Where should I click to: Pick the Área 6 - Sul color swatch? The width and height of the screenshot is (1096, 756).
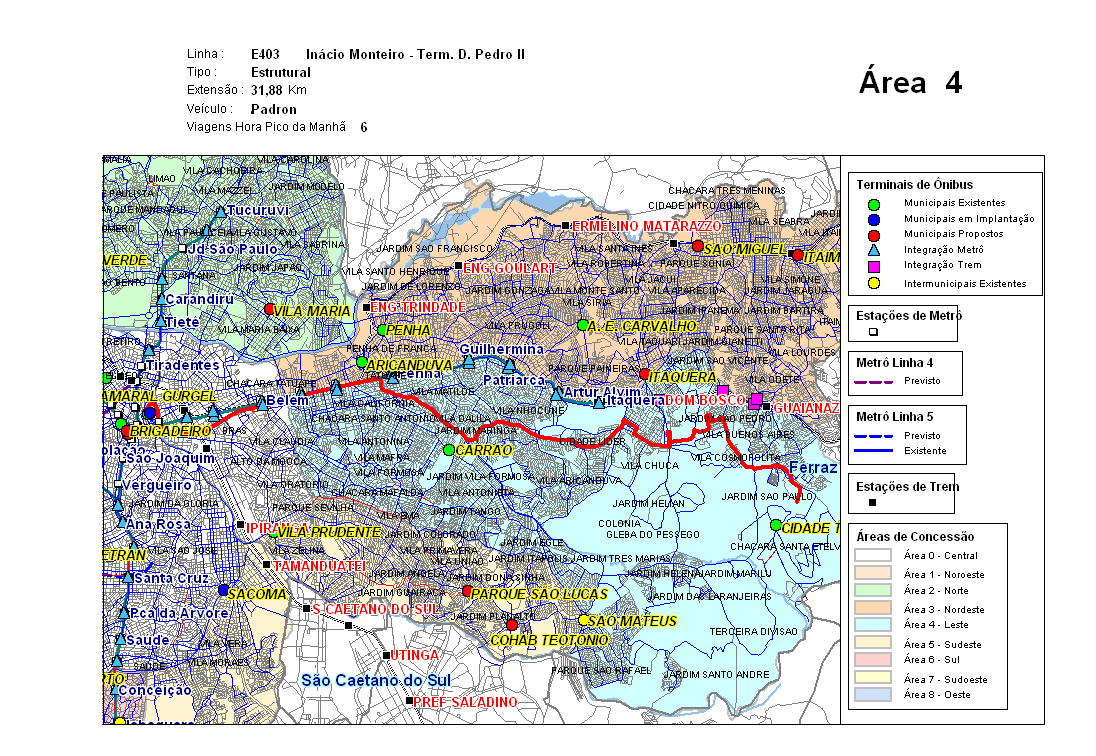click(872, 660)
